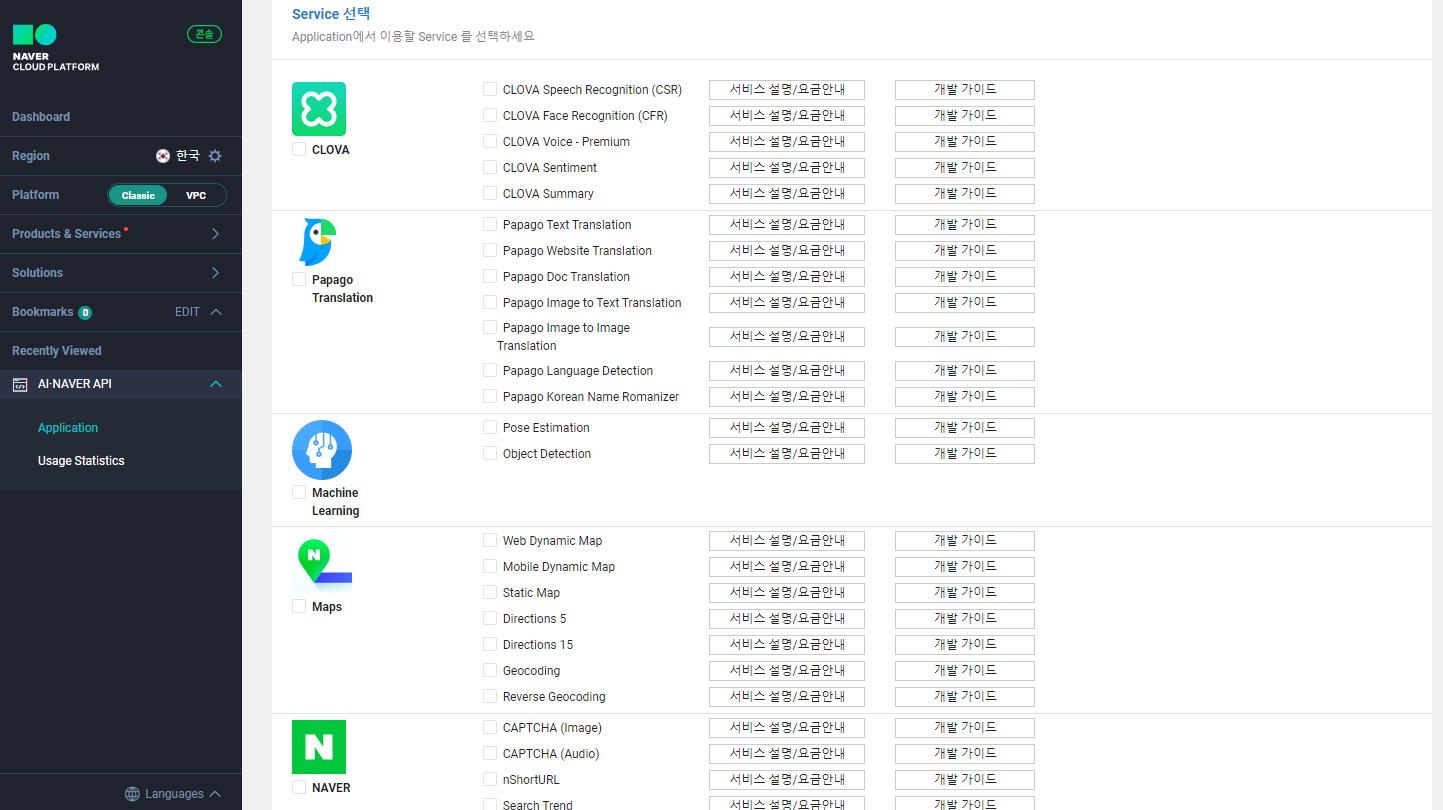
Task: Click the Korea flag icon
Action: [163, 156]
